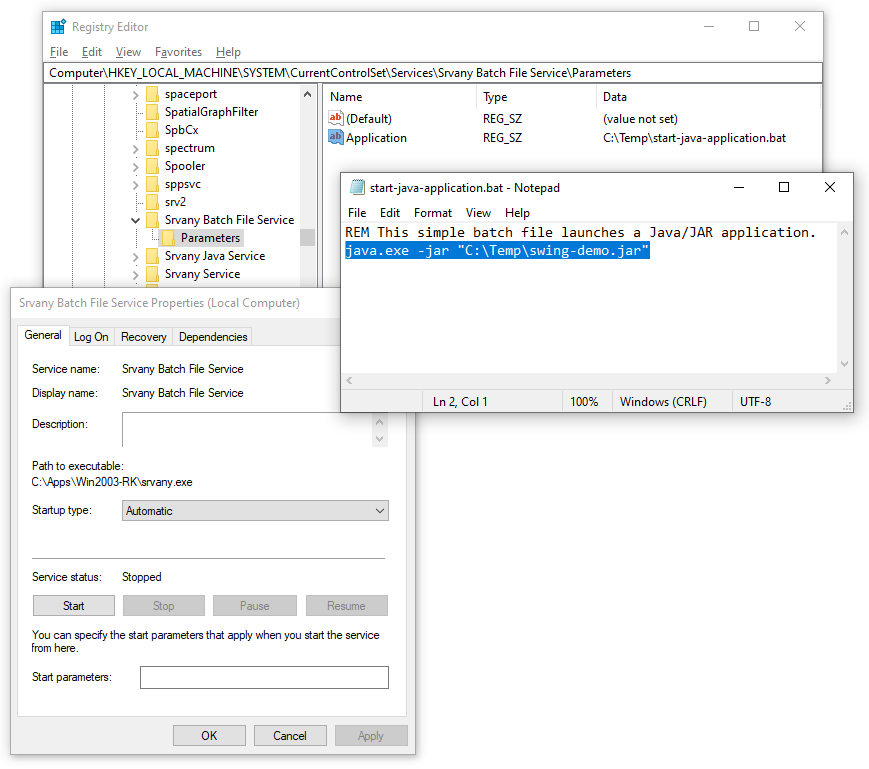Viewport: 869px width, 769px height.
Task: Select the Parameters tree item
Action: click(x=210, y=238)
